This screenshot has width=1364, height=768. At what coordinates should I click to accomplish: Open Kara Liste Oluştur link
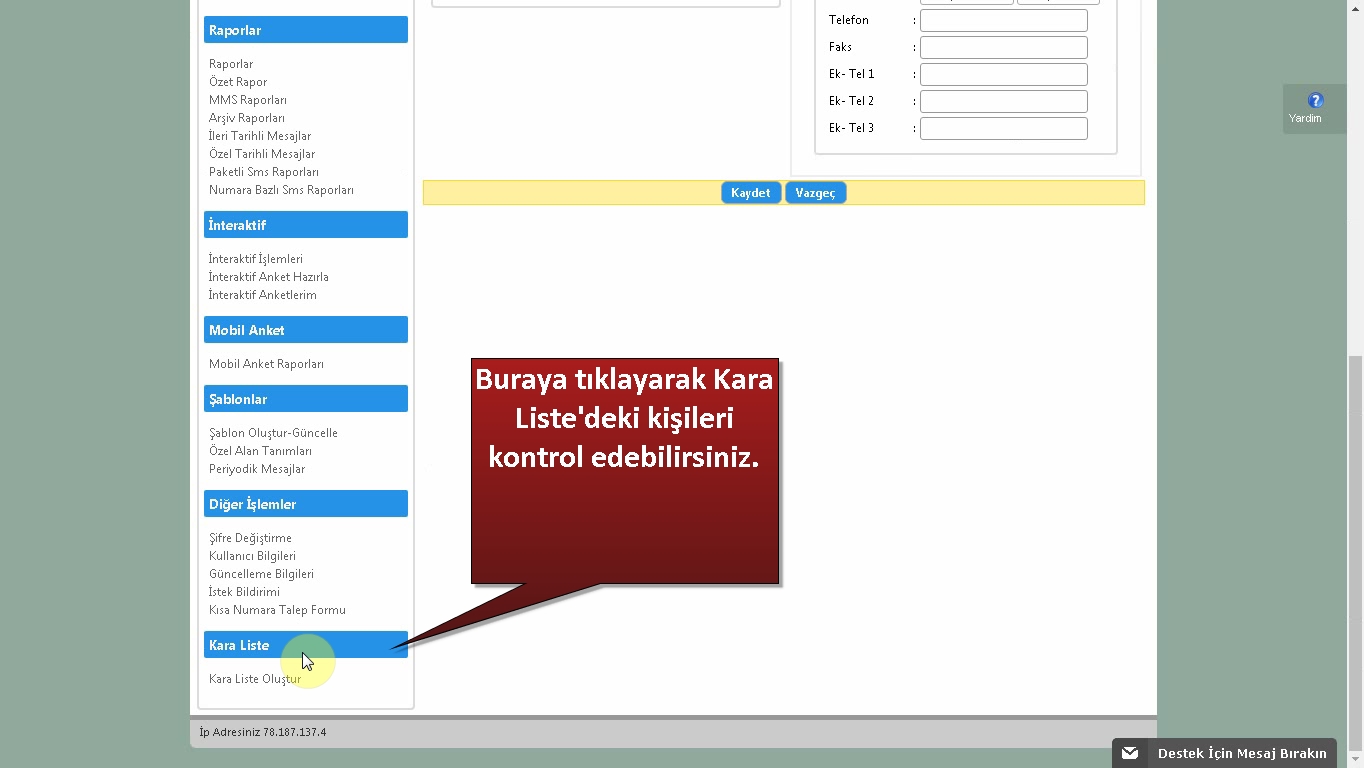[254, 679]
